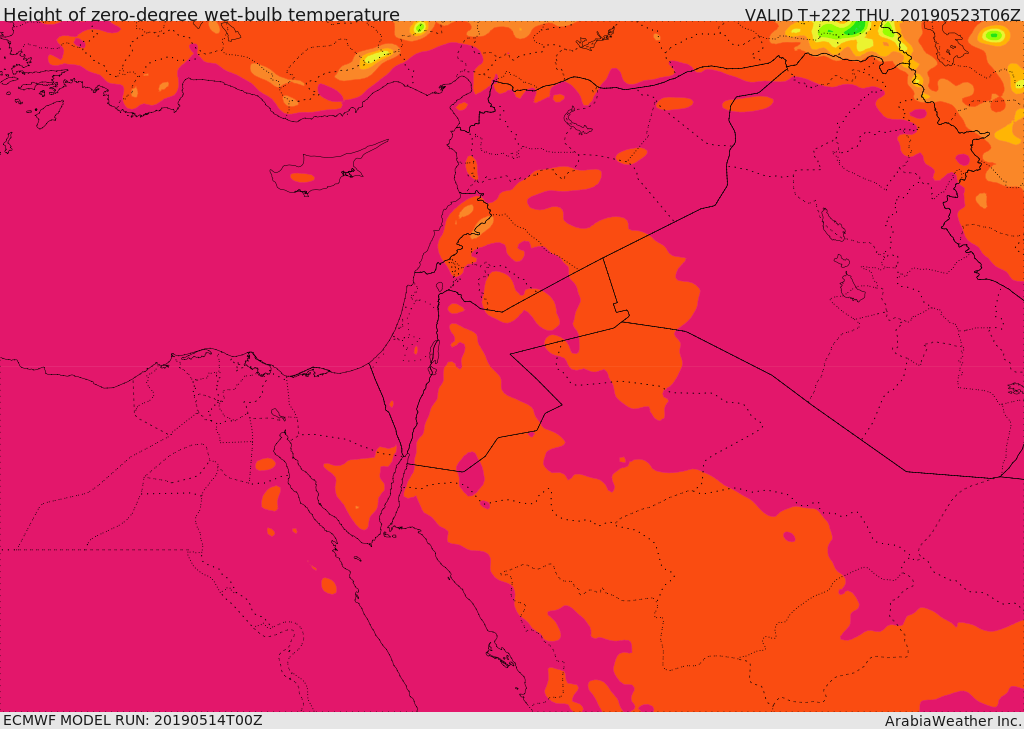
Task: Click the 'ArabiaWeather Inc' credit text
Action: coord(953,721)
